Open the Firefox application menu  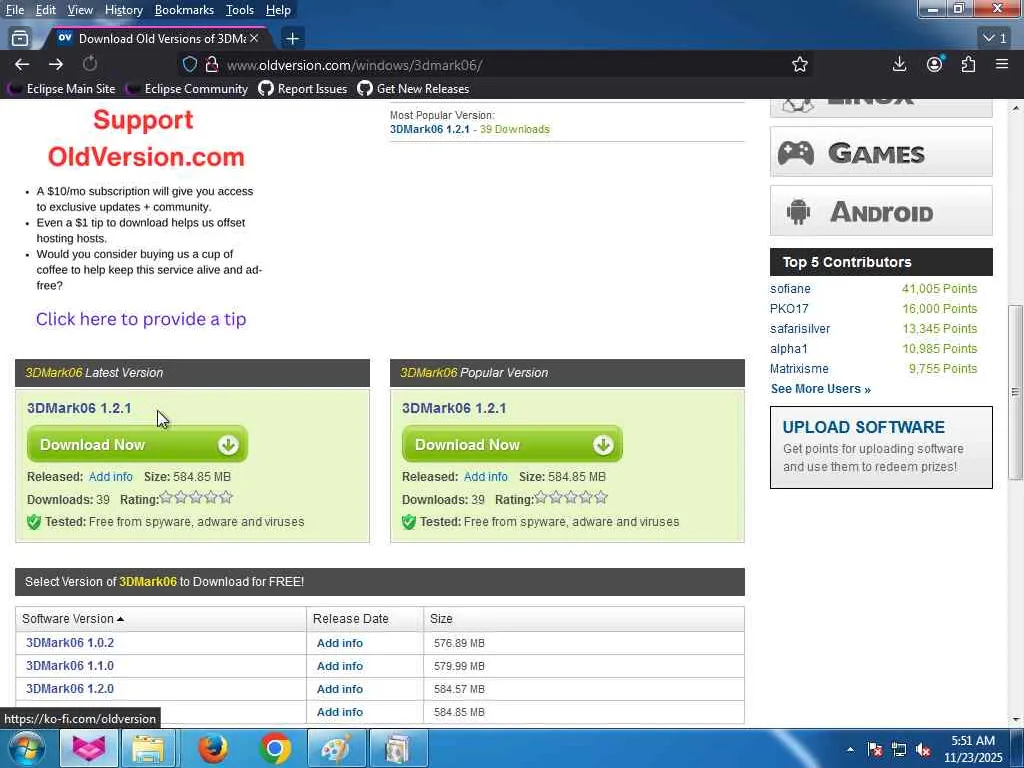pyautogui.click(x=1002, y=64)
